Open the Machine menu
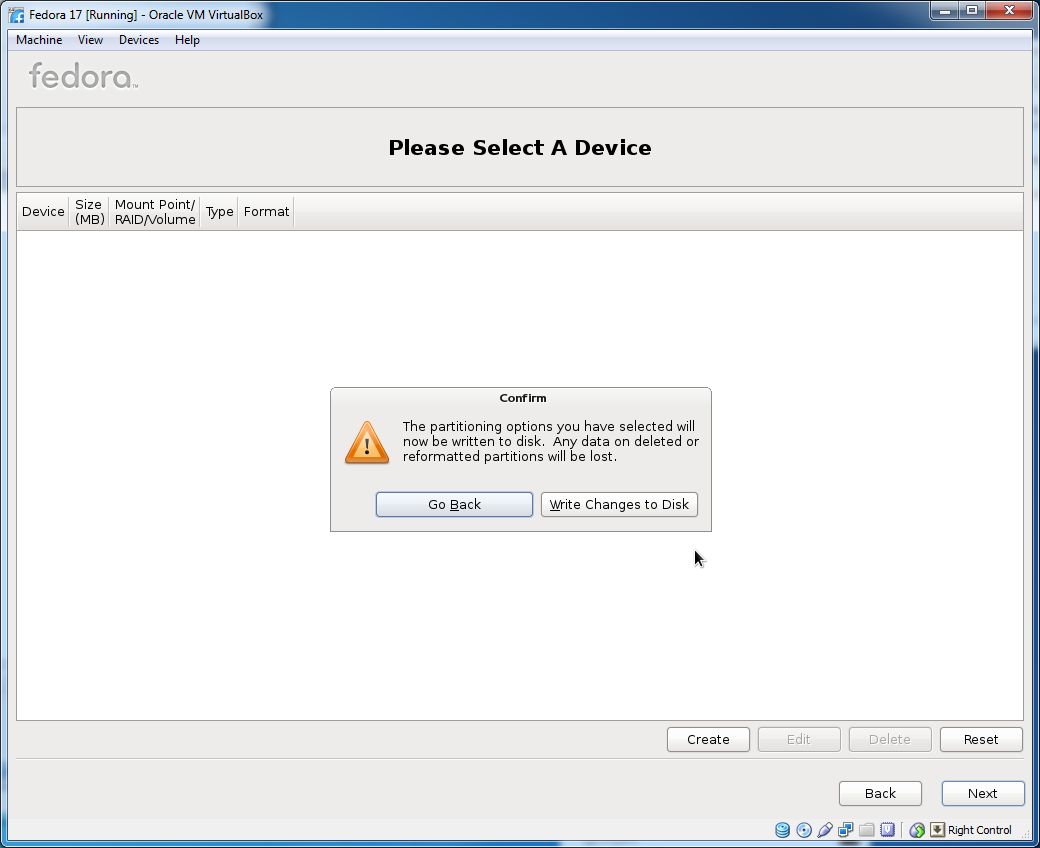The height and width of the screenshot is (848, 1040). click(x=39, y=40)
